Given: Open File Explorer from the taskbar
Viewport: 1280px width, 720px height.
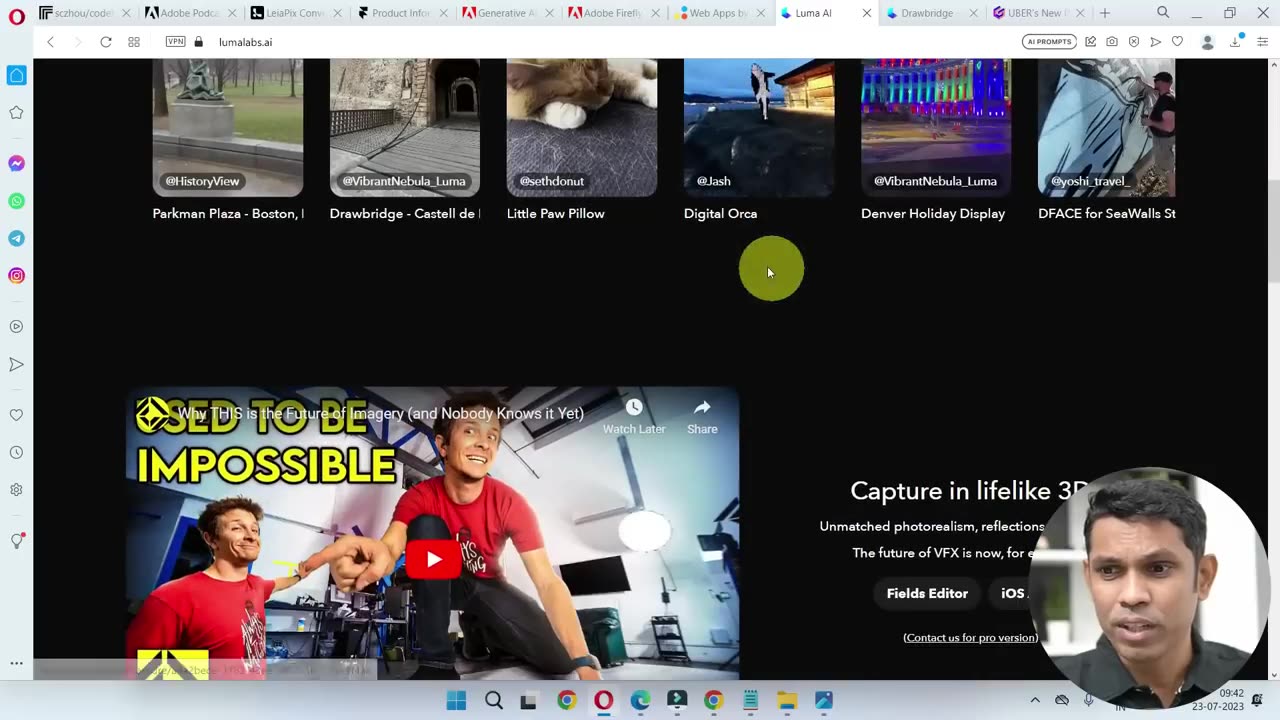Looking at the screenshot, I should coord(787,701).
